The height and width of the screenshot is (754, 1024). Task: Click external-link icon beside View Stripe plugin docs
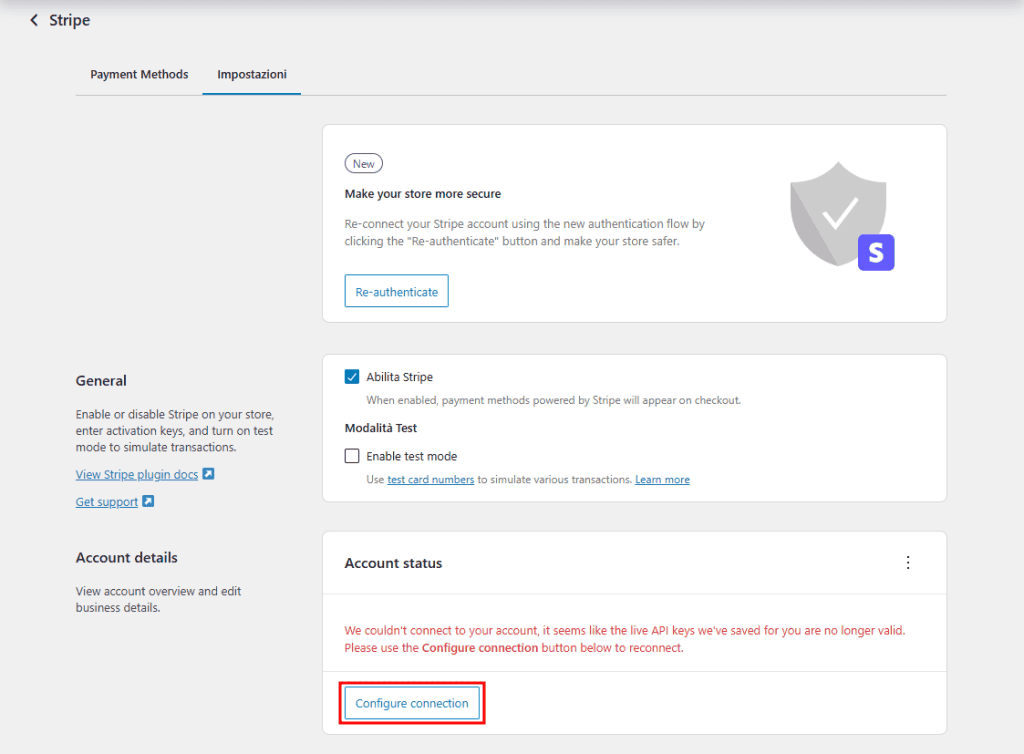[x=208, y=473]
